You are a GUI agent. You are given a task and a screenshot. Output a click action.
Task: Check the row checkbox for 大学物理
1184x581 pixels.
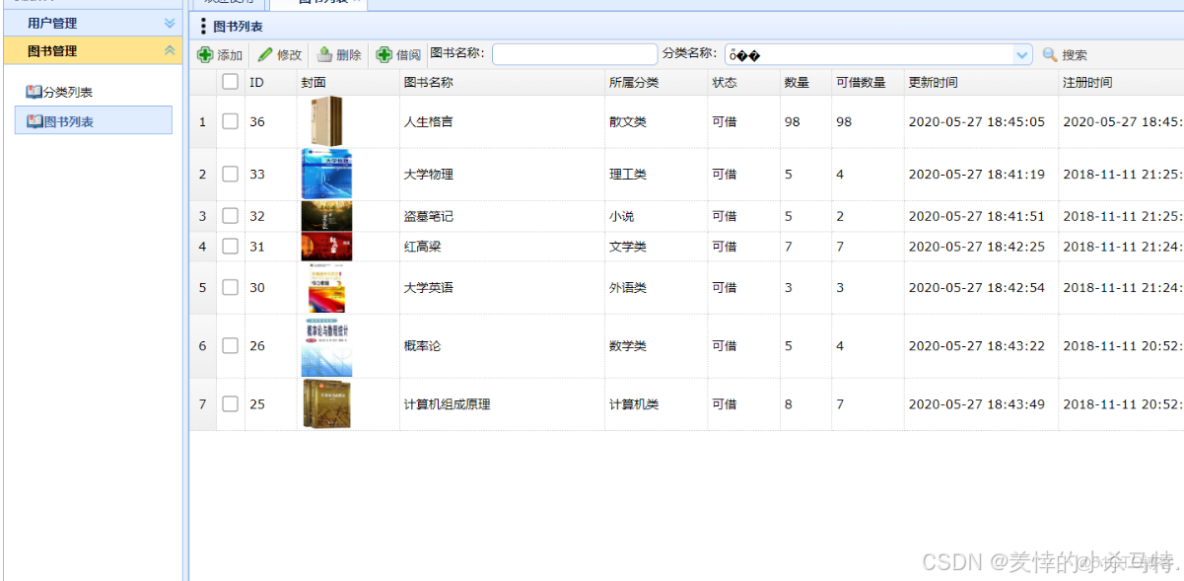pyautogui.click(x=228, y=173)
